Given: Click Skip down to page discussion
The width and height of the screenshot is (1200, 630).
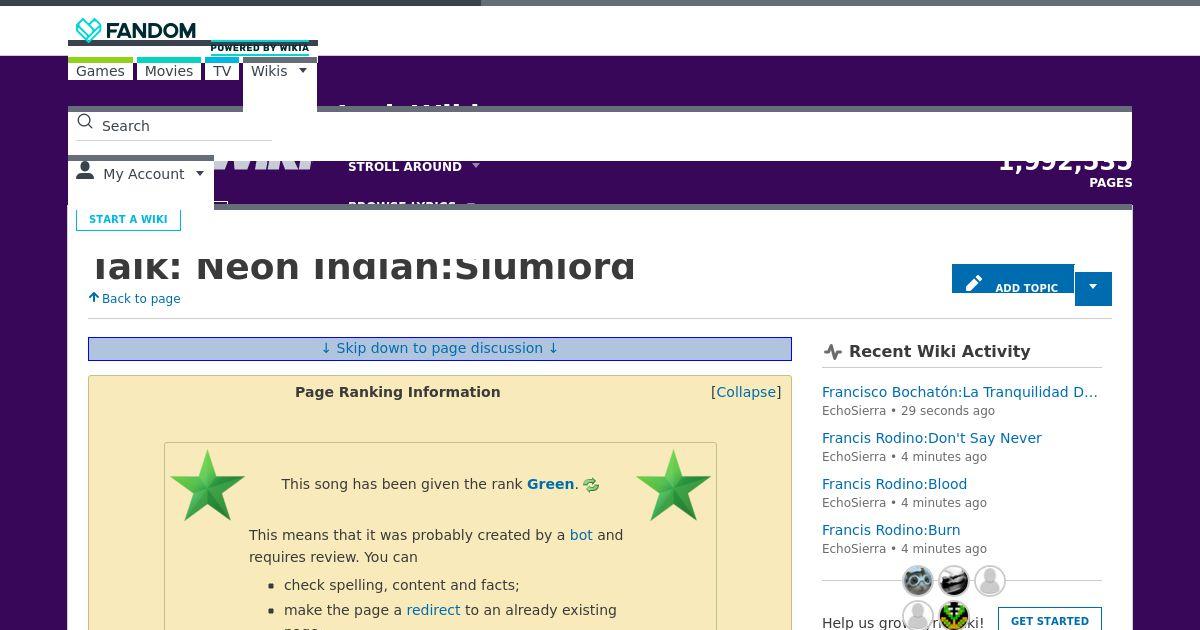Looking at the screenshot, I should (440, 348).
